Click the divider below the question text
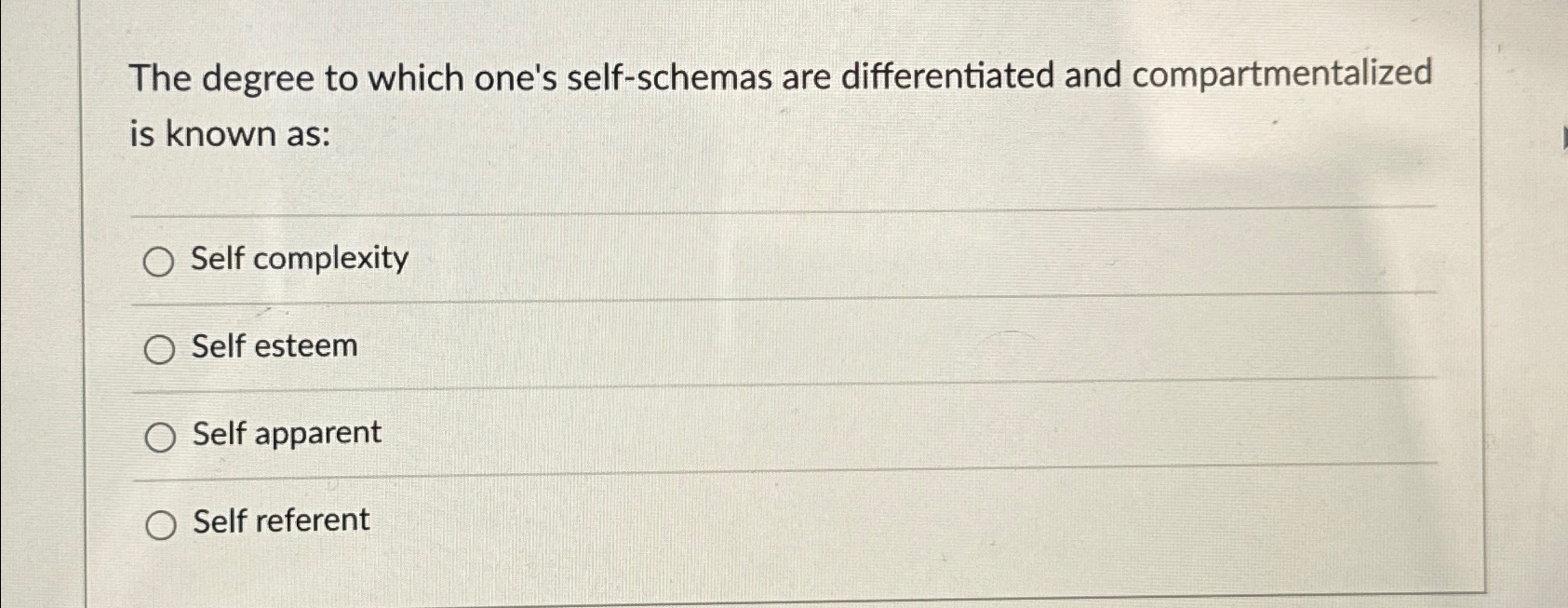This screenshot has height=608, width=1568. pos(782,207)
